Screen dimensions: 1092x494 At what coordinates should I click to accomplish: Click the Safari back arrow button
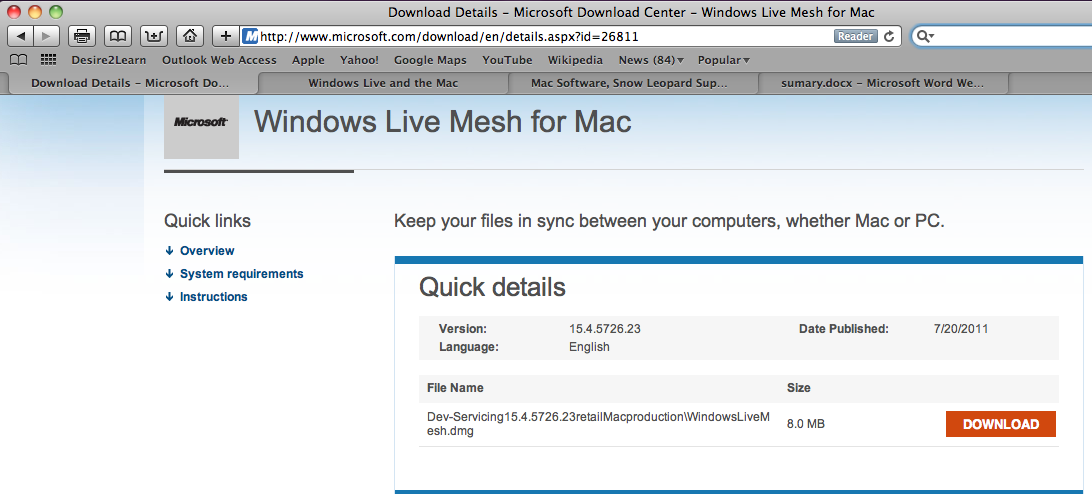[x=21, y=36]
